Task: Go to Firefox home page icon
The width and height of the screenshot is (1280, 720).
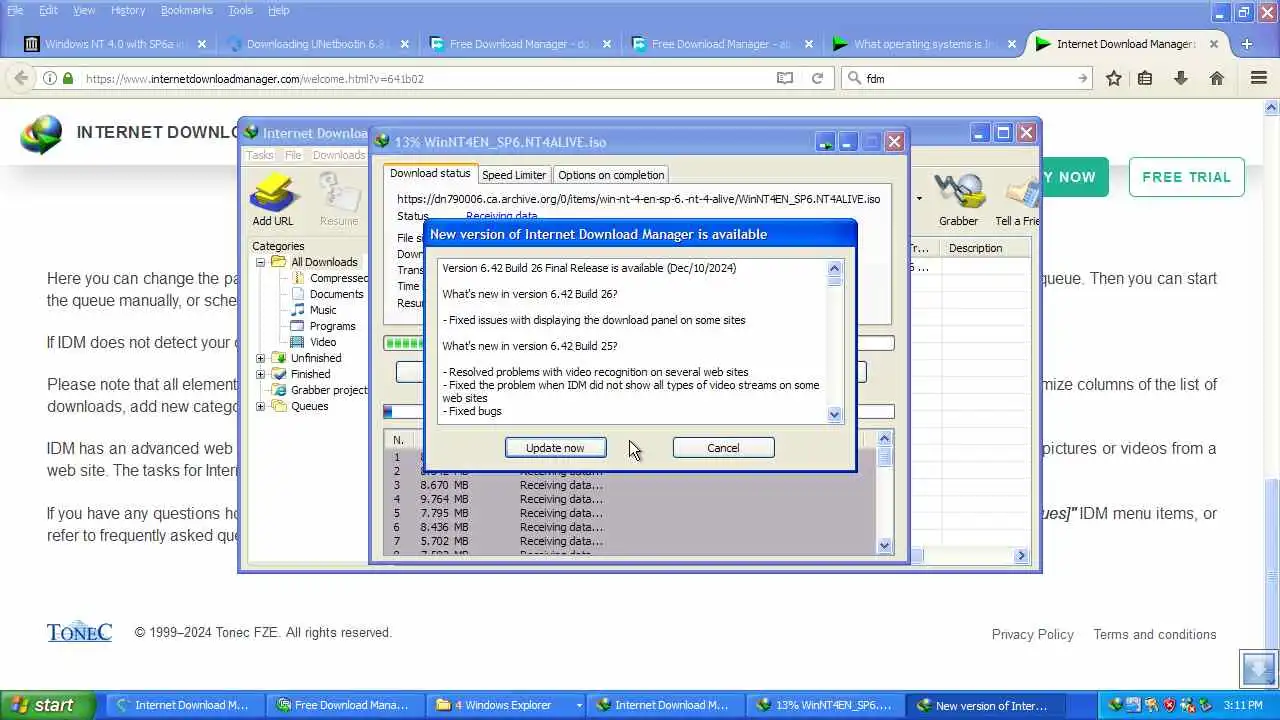Action: click(x=1217, y=78)
